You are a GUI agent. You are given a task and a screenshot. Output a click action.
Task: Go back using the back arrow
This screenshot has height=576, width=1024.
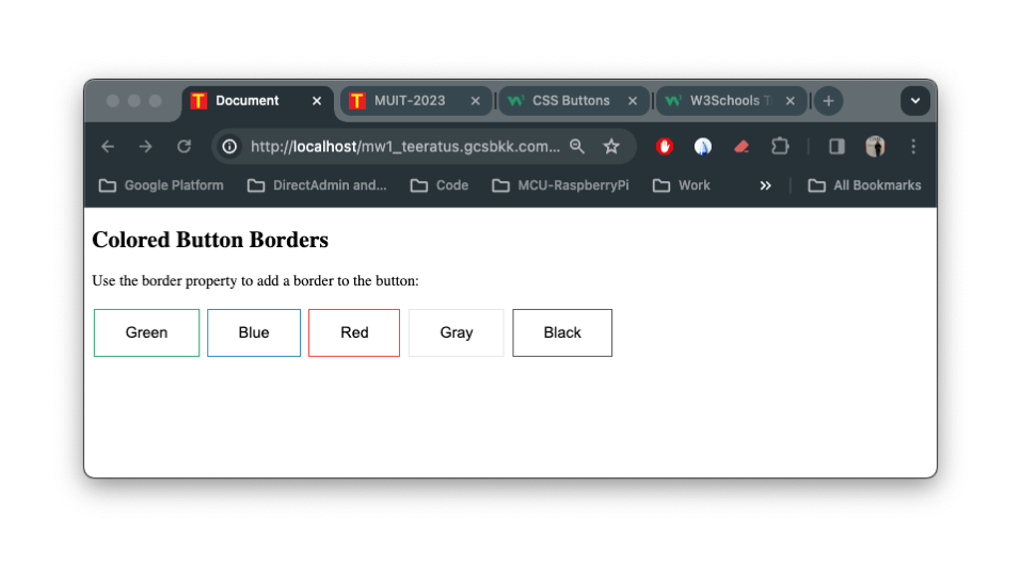(x=108, y=147)
